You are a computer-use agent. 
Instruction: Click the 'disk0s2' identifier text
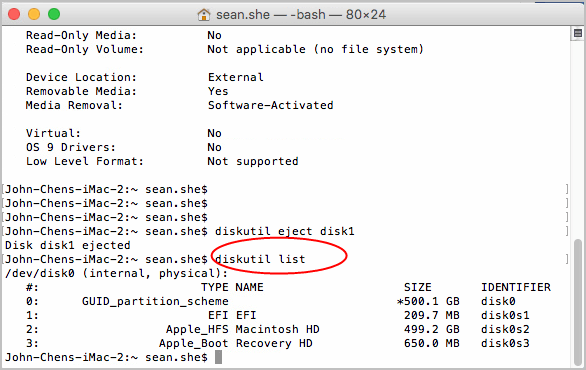[505, 329]
